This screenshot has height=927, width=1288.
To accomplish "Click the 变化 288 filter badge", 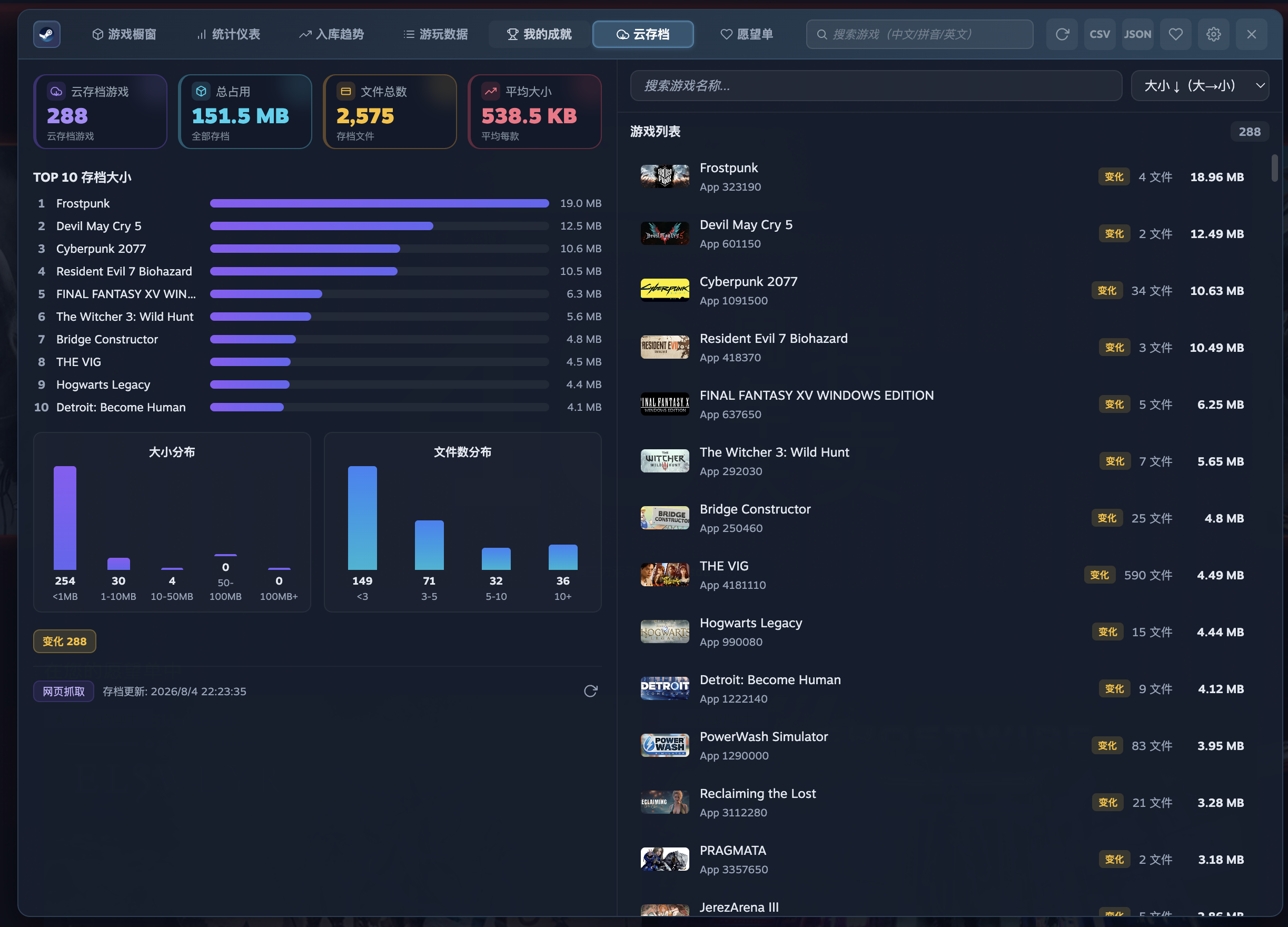I will pyautogui.click(x=65, y=640).
